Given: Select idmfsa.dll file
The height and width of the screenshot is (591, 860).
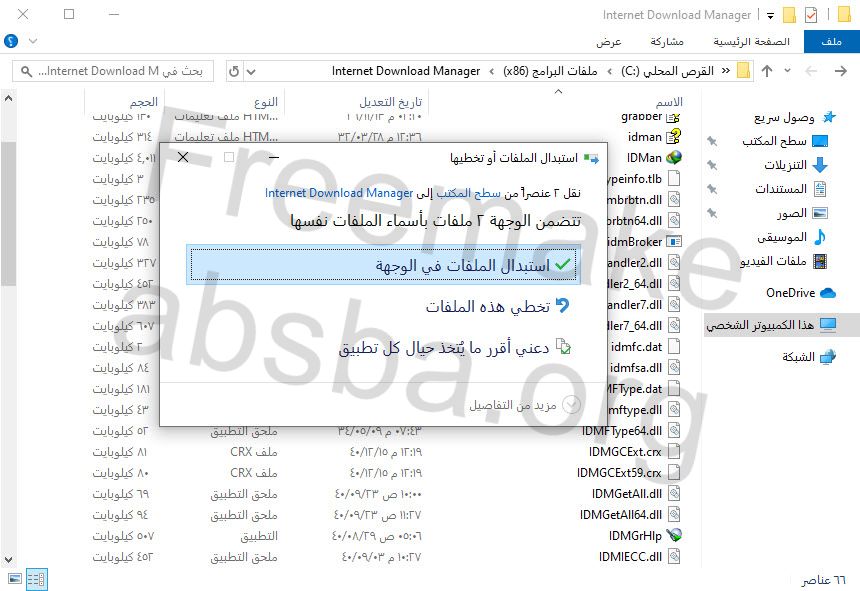Looking at the screenshot, I should [644, 368].
